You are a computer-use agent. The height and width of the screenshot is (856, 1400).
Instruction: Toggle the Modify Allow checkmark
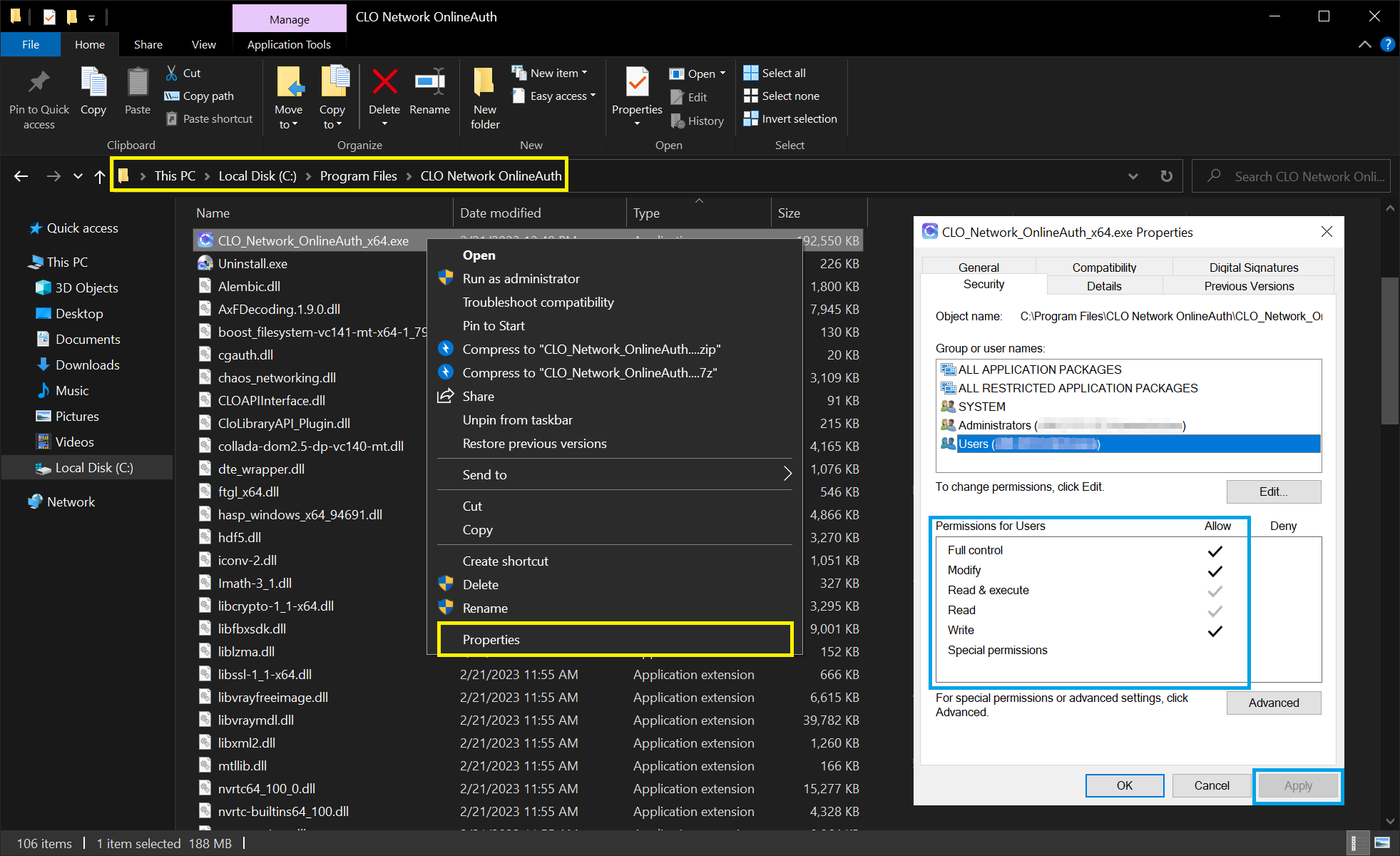click(x=1215, y=571)
